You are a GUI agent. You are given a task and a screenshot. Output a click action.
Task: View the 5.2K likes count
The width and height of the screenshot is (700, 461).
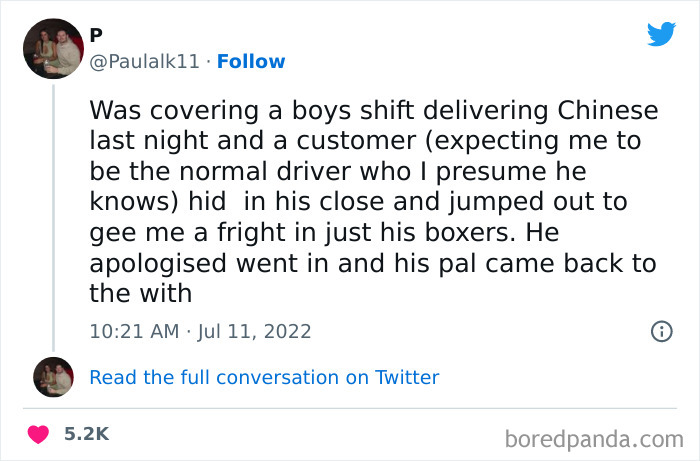[x=86, y=434]
